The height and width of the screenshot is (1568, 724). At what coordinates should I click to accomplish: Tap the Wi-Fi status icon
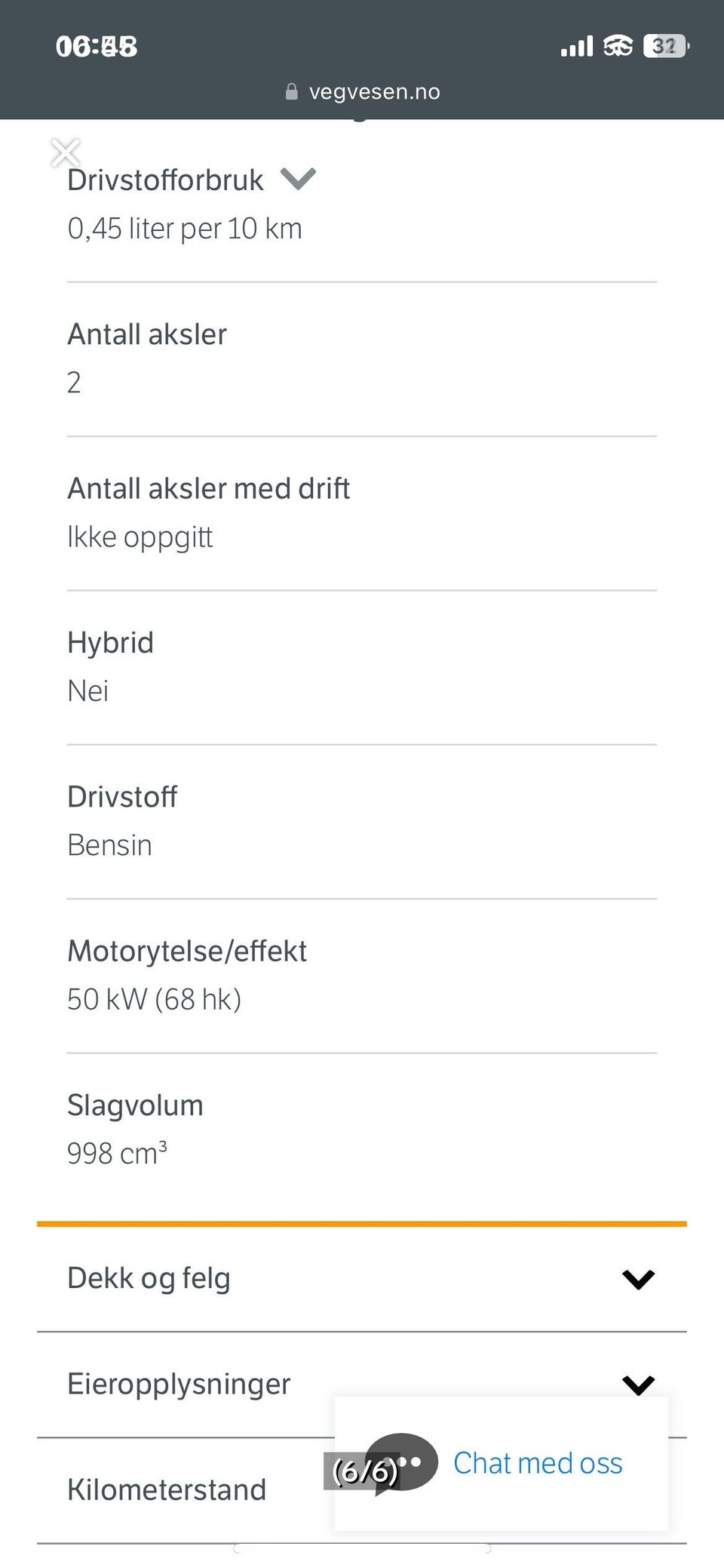(x=618, y=47)
